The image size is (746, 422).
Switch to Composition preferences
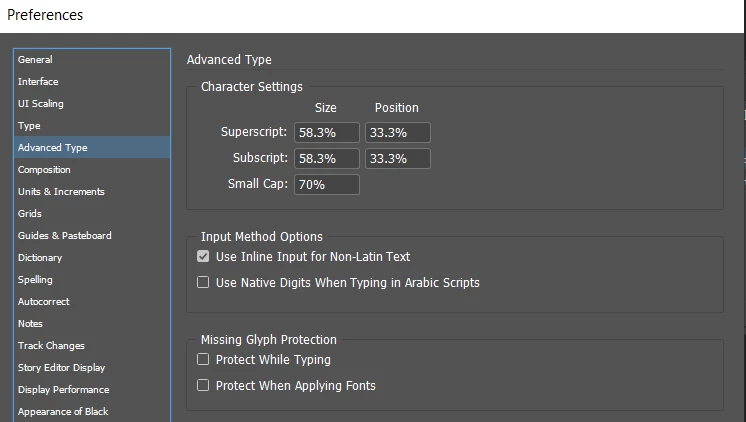44,170
